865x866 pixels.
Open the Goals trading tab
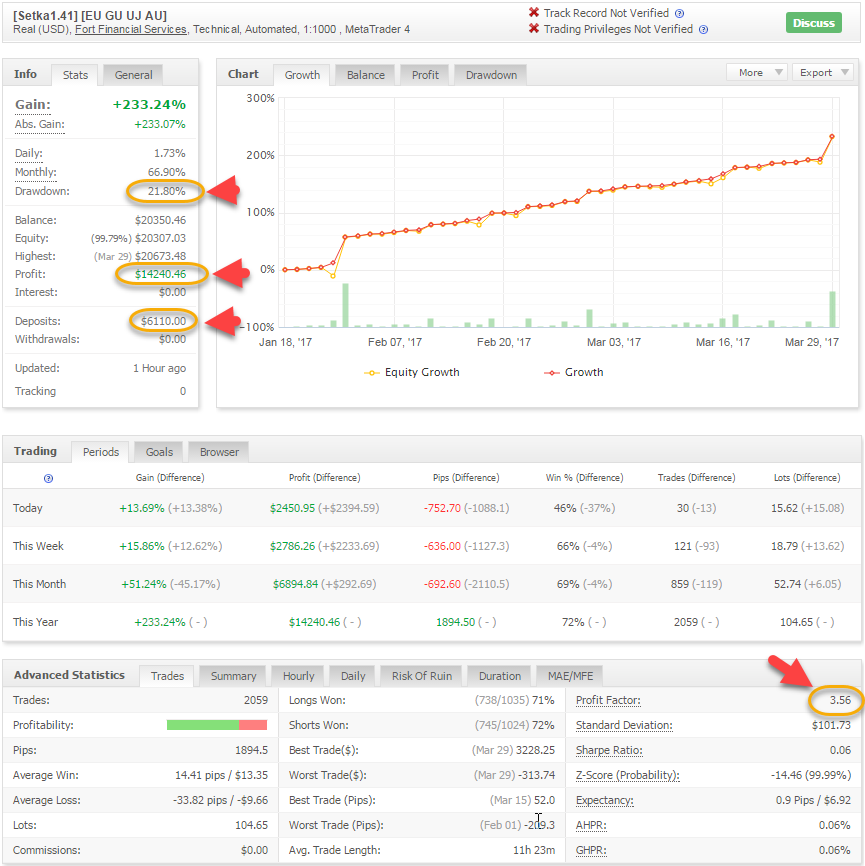[x=159, y=452]
